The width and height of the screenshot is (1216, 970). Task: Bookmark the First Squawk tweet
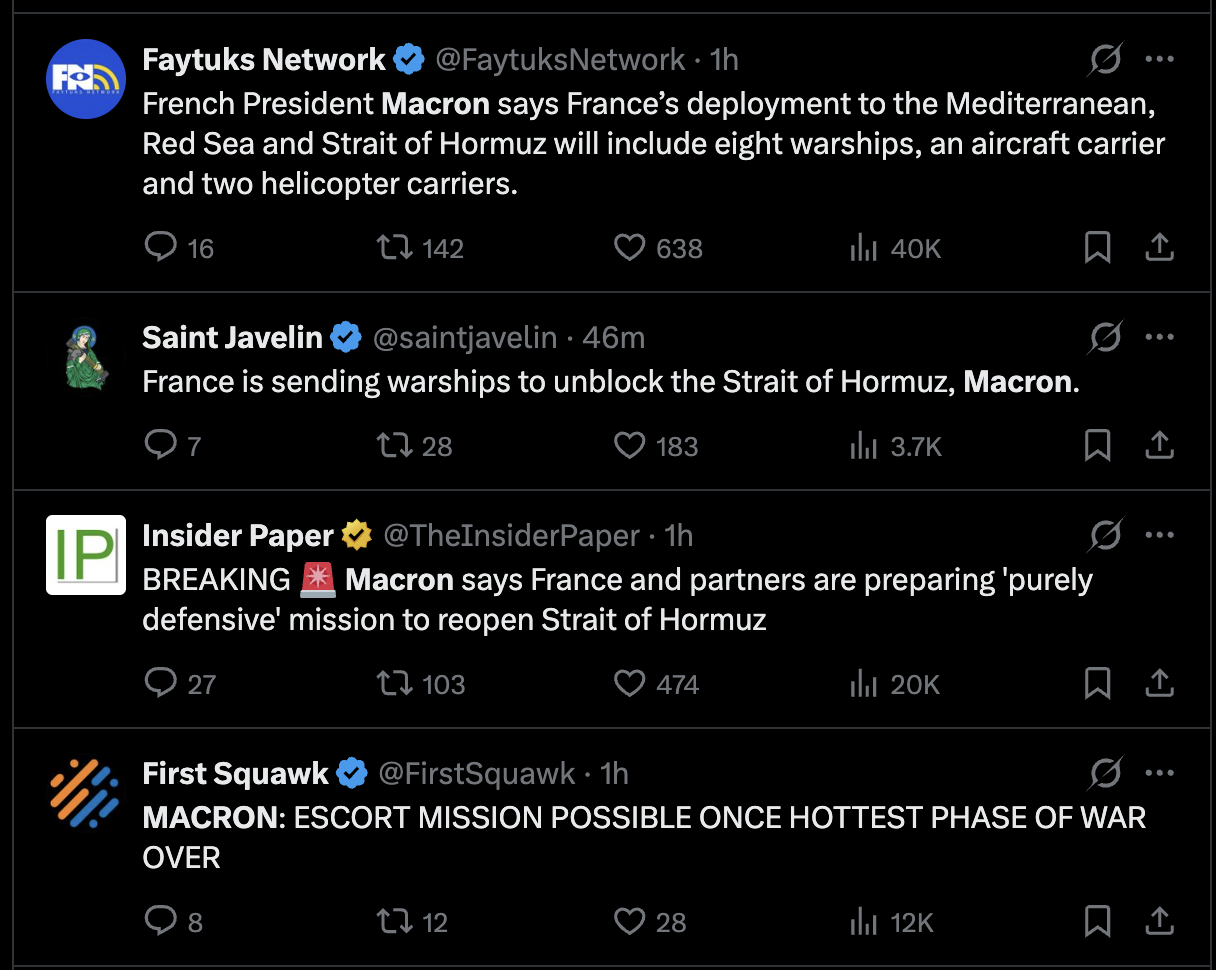pyautogui.click(x=1097, y=921)
